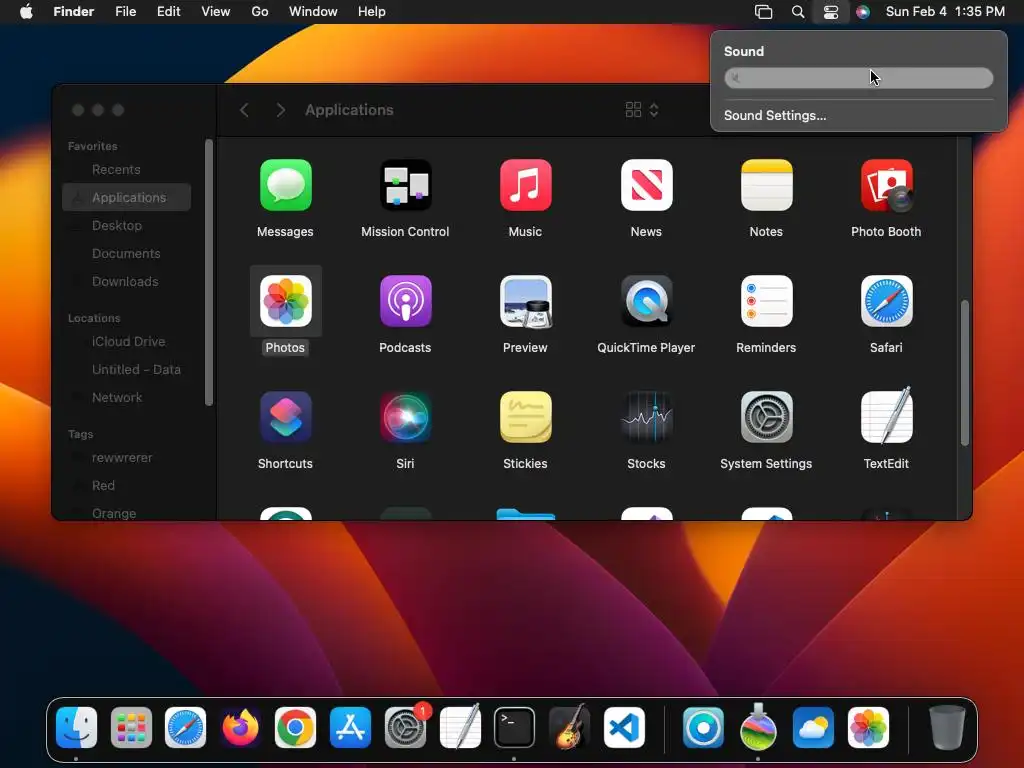This screenshot has width=1024, height=768.
Task: Select the News app icon
Action: point(647,185)
